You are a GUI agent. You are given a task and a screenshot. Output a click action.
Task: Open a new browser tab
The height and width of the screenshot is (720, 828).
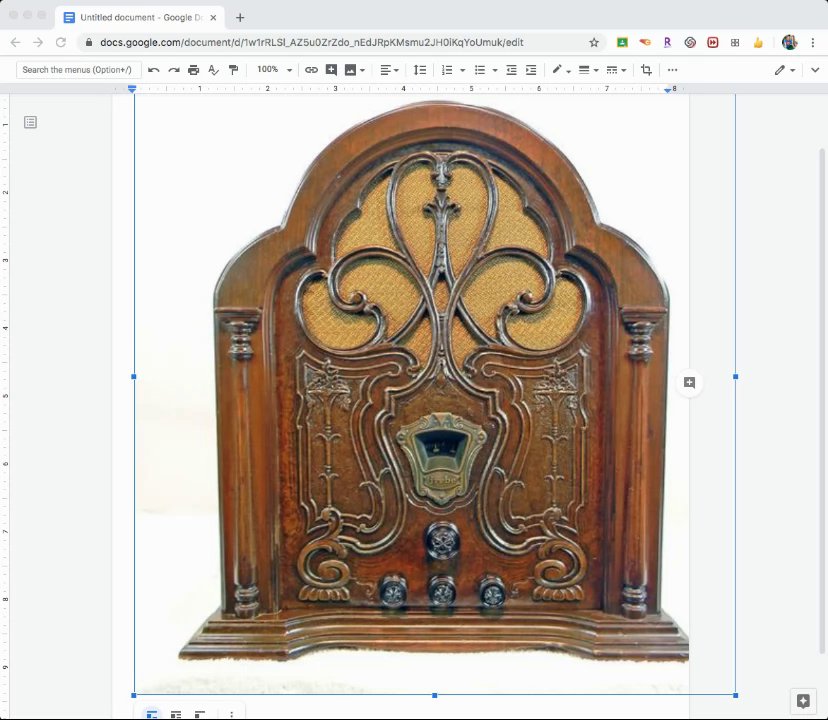point(240,17)
